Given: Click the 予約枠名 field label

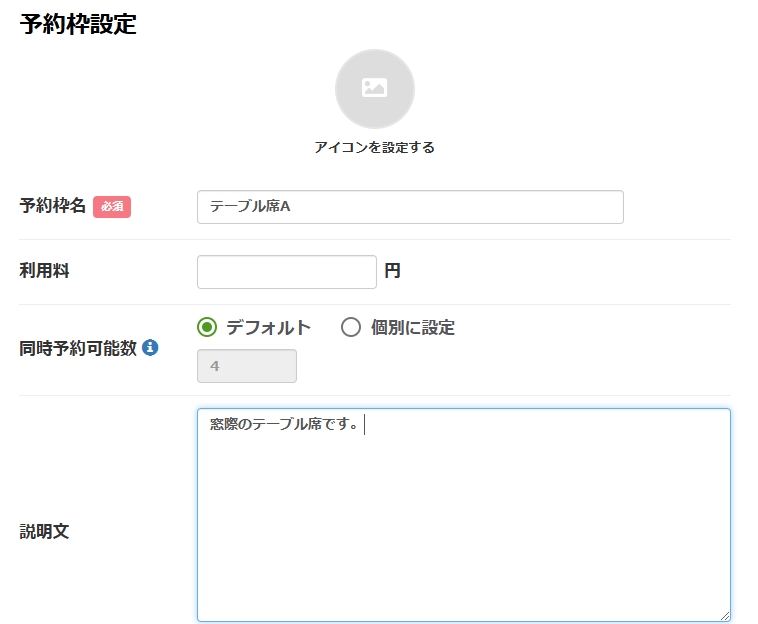Looking at the screenshot, I should [53, 206].
